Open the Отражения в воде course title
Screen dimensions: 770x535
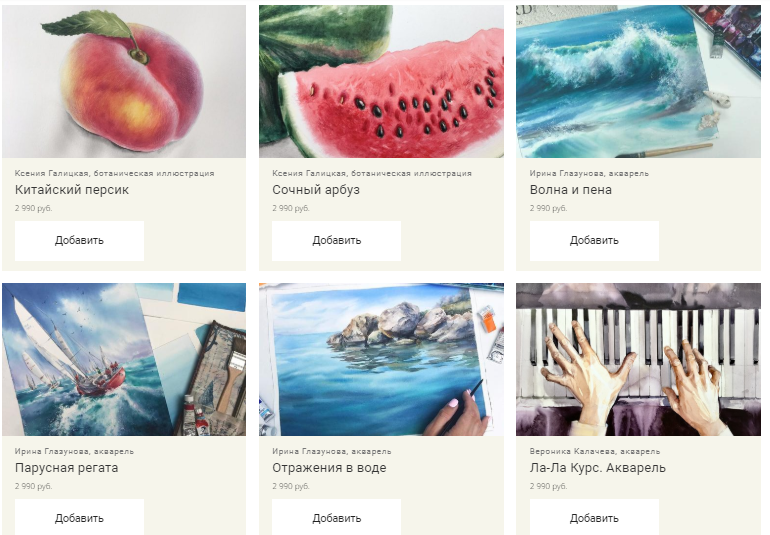click(x=329, y=468)
